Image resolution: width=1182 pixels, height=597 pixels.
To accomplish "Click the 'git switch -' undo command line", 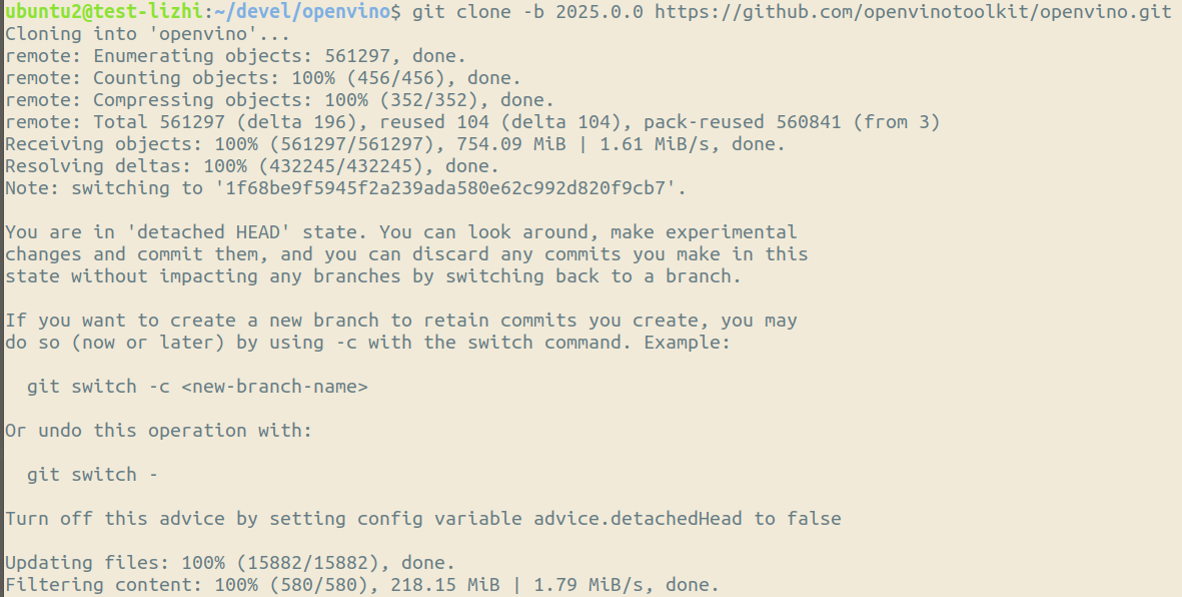I will click(92, 474).
